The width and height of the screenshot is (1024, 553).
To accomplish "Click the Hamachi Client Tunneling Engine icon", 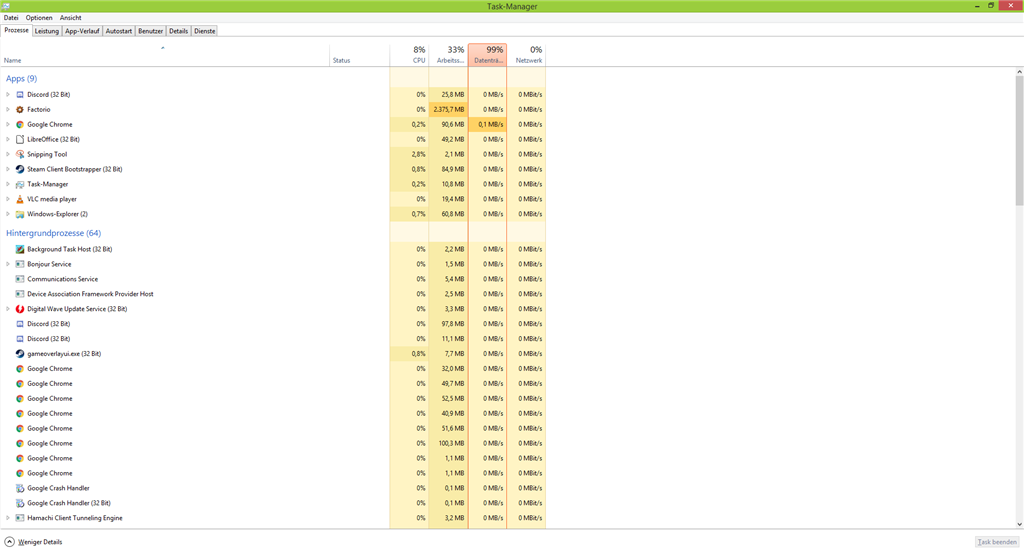I will pos(20,518).
